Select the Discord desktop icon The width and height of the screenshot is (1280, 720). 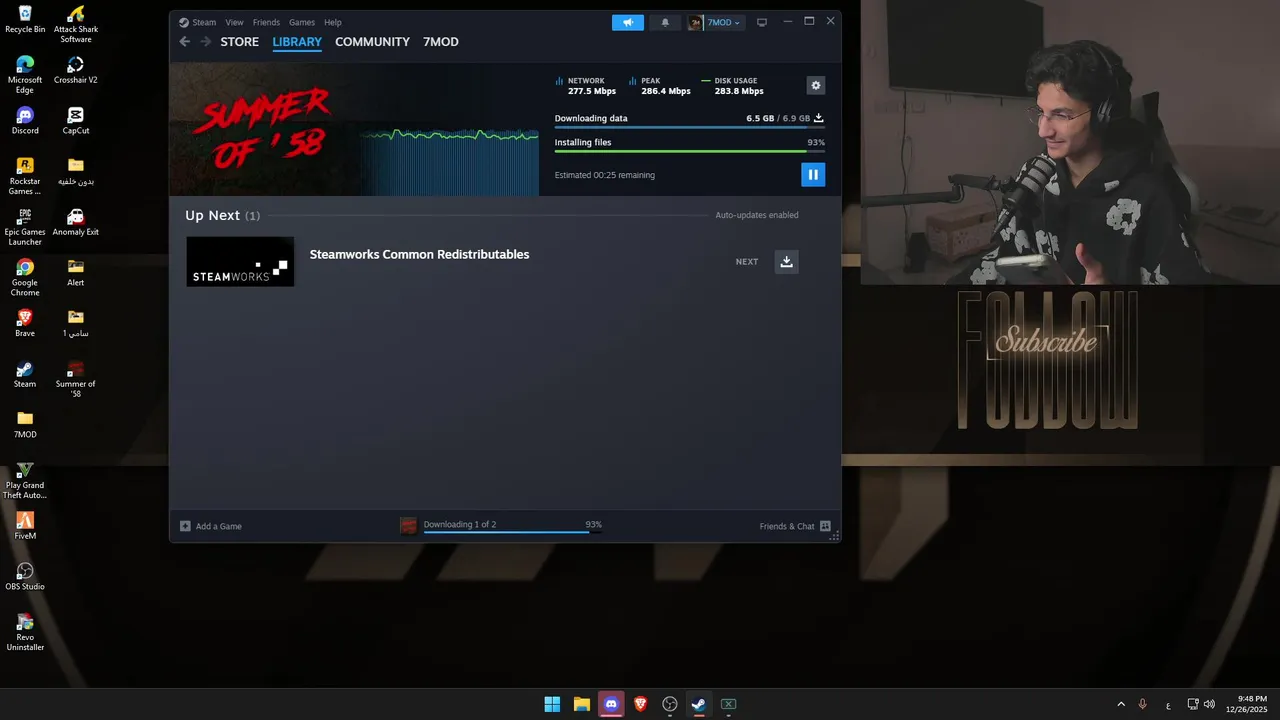tap(25, 121)
